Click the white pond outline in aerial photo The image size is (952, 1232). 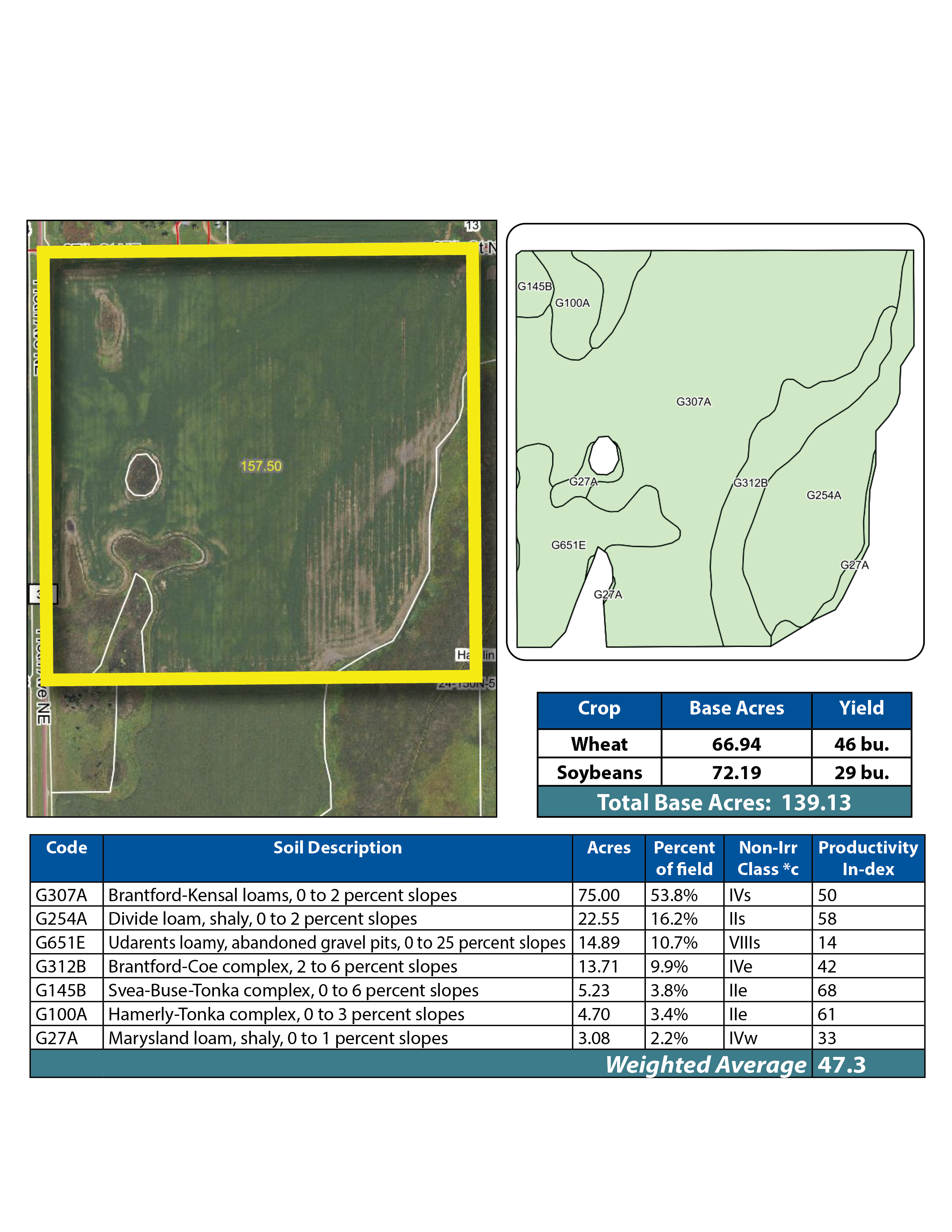pos(142,475)
